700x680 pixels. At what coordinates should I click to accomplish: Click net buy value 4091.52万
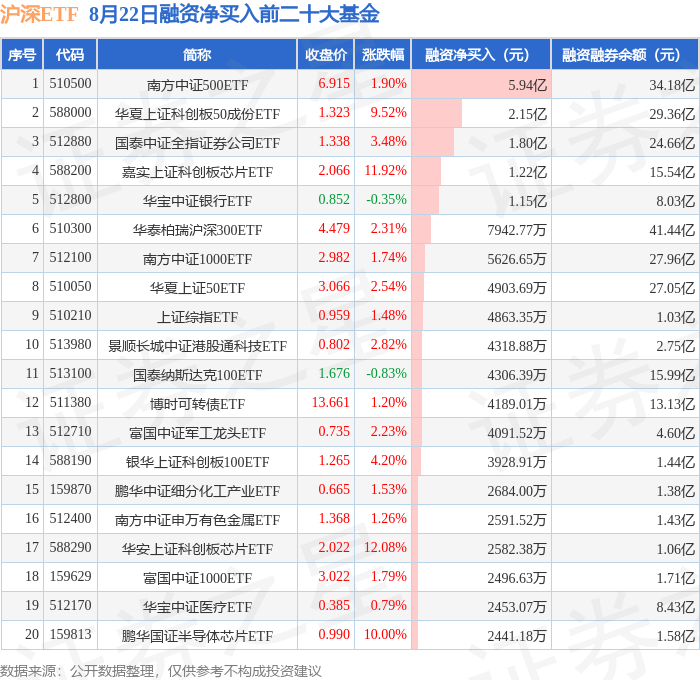517,433
